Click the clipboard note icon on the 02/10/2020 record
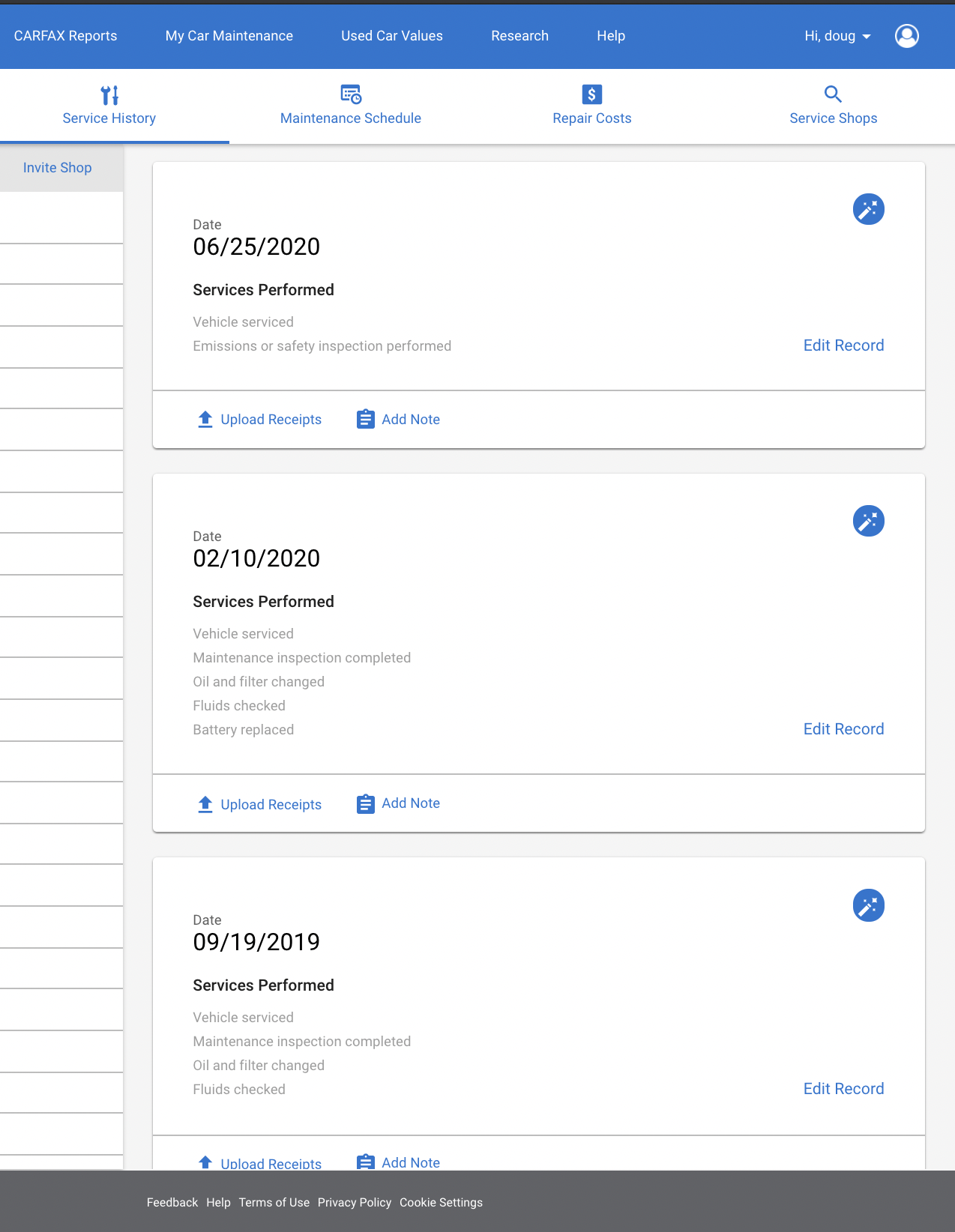Image resolution: width=955 pixels, height=1232 pixels. click(x=366, y=803)
